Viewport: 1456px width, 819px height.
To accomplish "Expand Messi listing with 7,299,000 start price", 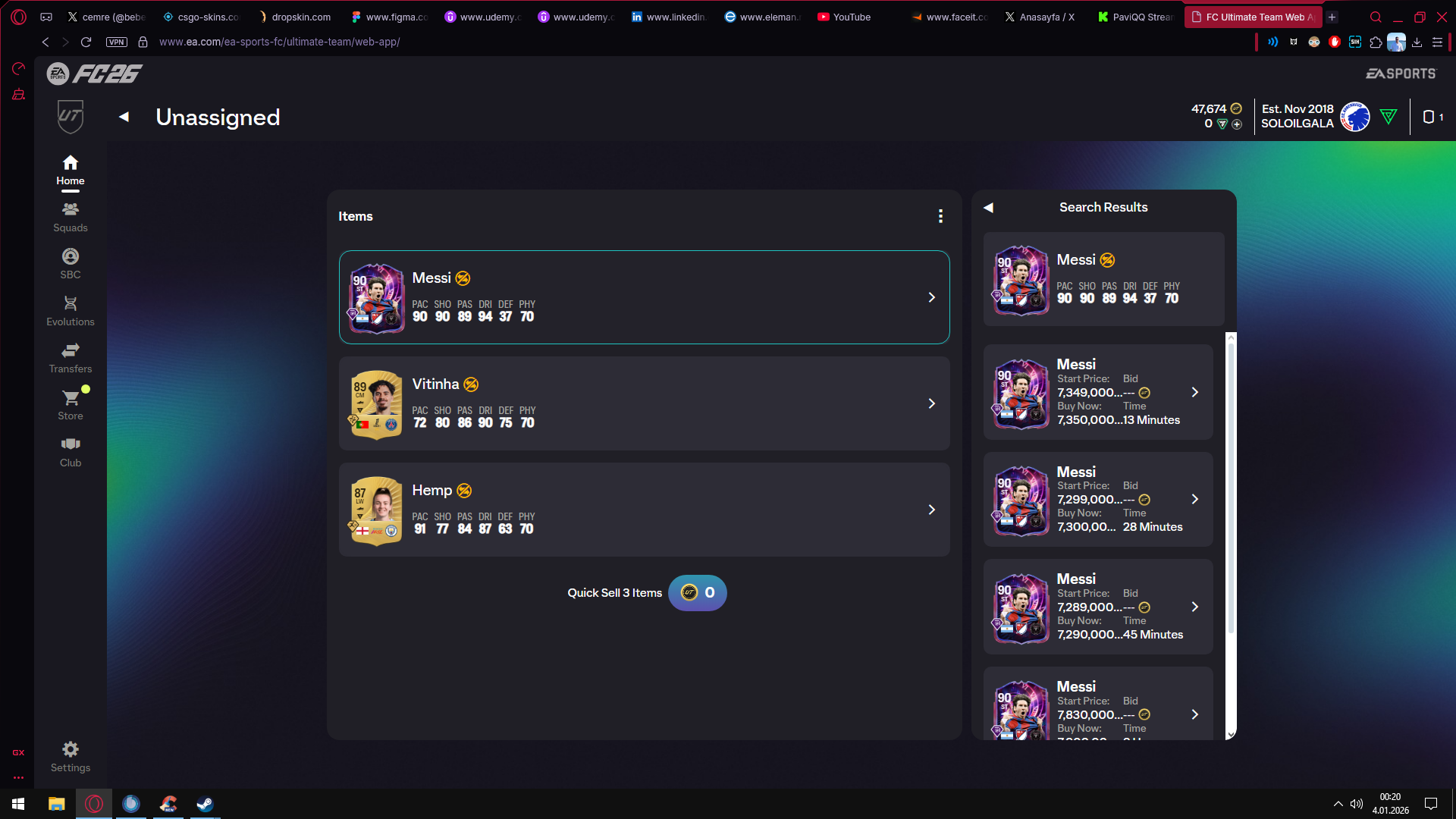I will (x=1195, y=499).
